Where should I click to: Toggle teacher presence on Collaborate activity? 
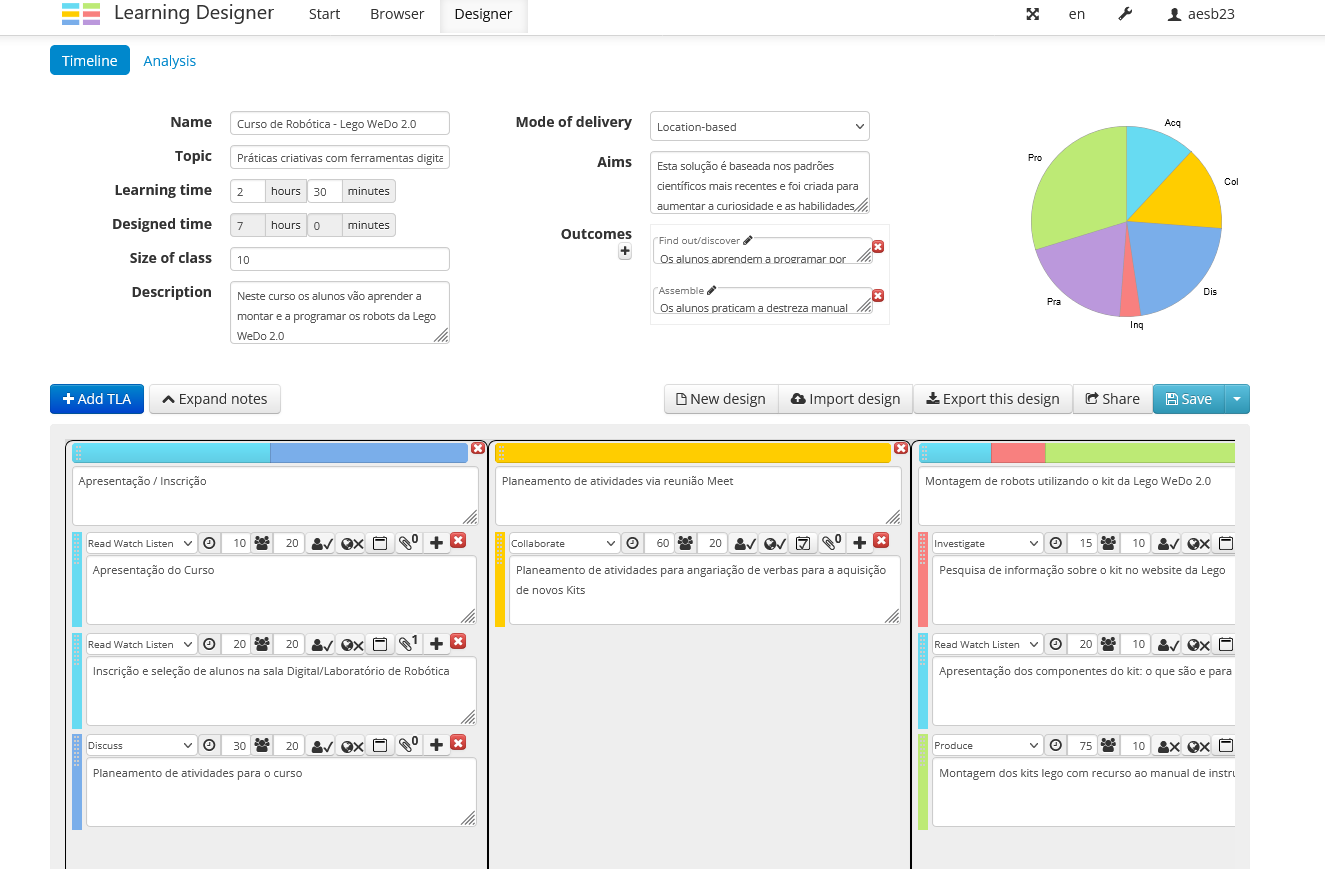(744, 543)
